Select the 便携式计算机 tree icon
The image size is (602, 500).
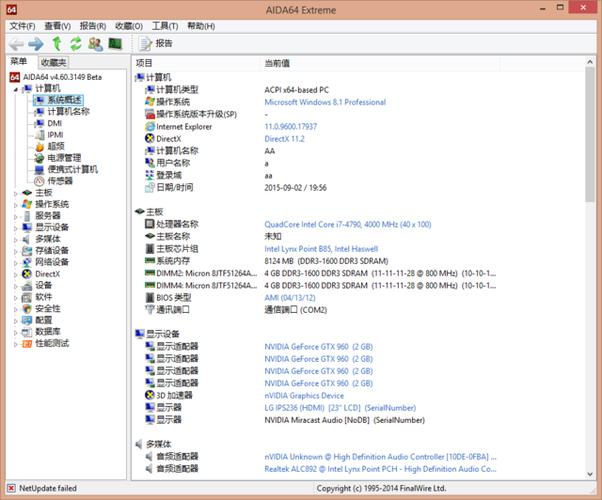[40, 169]
